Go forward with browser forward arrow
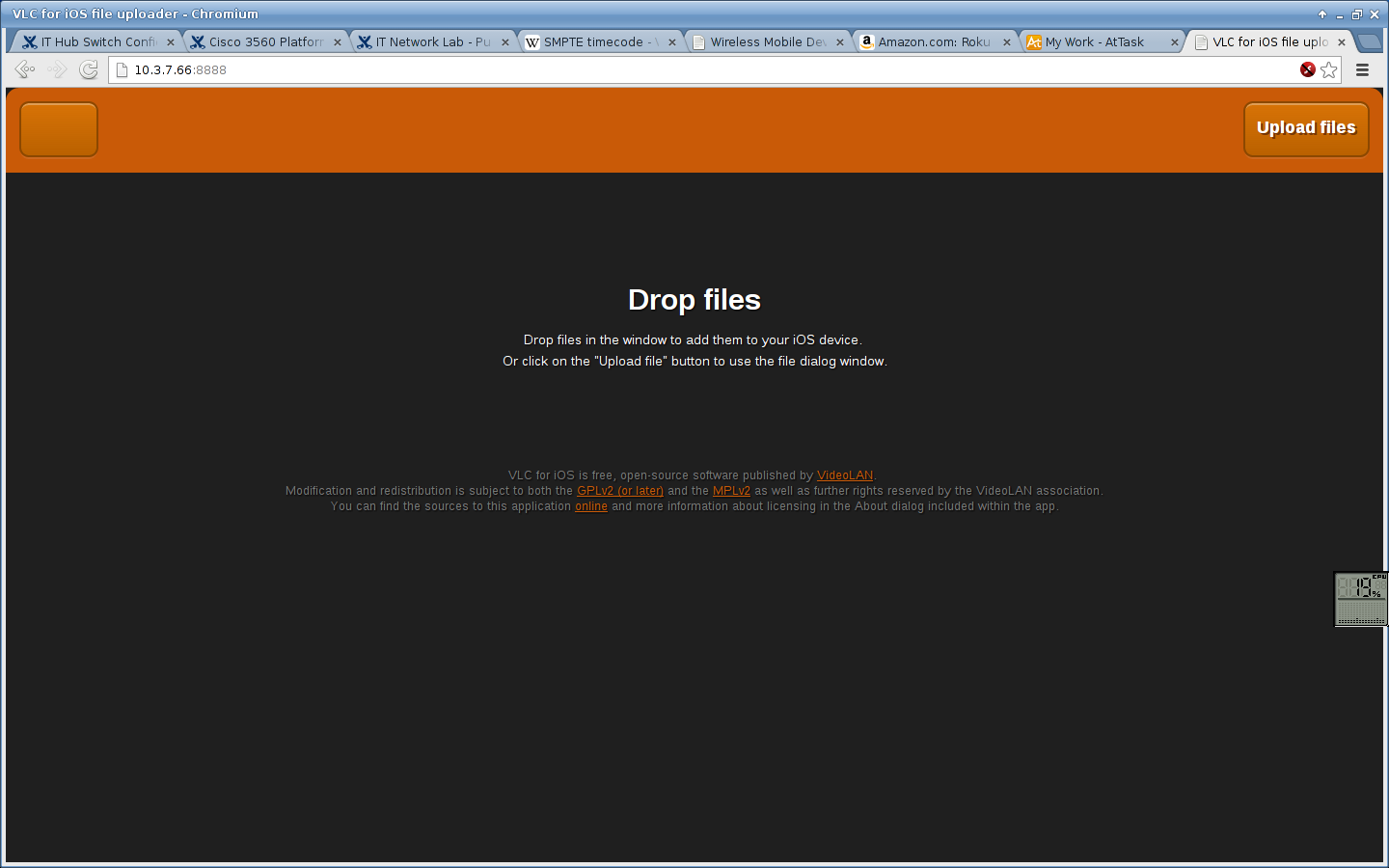Image resolution: width=1389 pixels, height=868 pixels. point(57,69)
